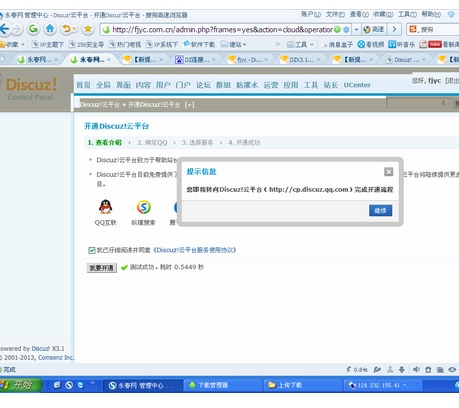This screenshot has width=459, height=408.
Task: Open the 门户 admin navigation tab
Action: (183, 85)
